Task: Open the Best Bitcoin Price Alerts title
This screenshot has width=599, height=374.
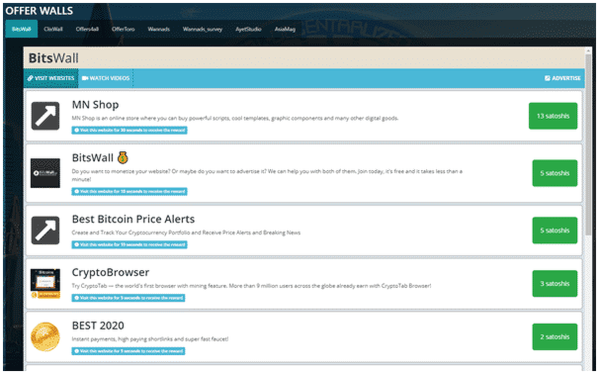Action: (x=133, y=219)
